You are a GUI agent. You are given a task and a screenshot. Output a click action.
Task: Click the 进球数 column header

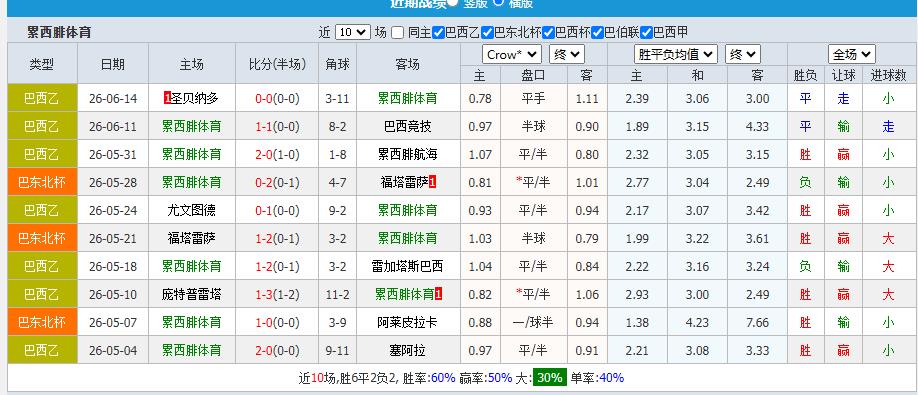[888, 75]
